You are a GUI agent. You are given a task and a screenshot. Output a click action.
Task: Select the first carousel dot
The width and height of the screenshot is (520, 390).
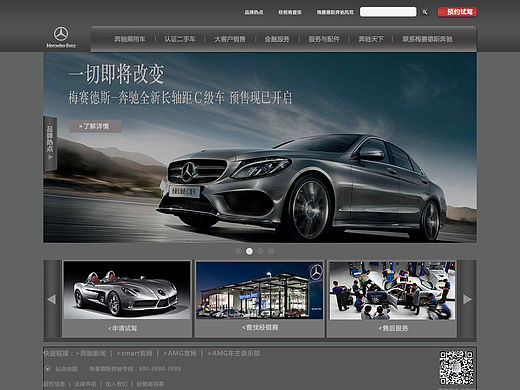[x=239, y=251]
